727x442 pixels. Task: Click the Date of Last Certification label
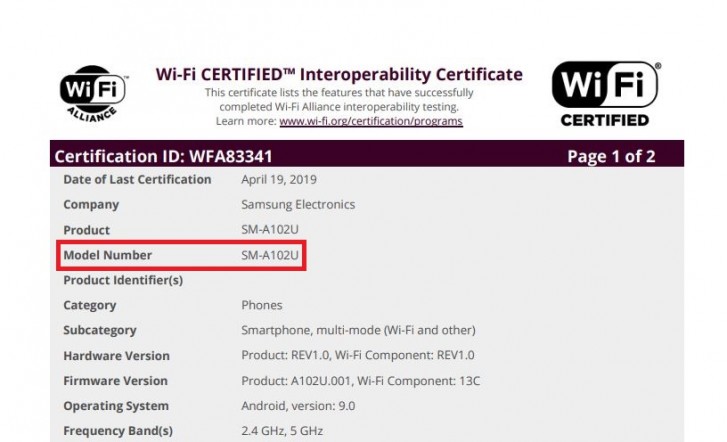[x=137, y=180]
